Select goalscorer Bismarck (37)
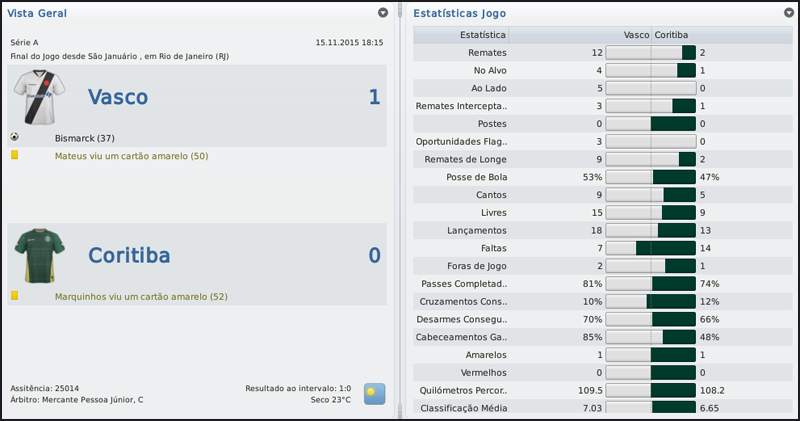This screenshot has width=800, height=421. point(86,138)
